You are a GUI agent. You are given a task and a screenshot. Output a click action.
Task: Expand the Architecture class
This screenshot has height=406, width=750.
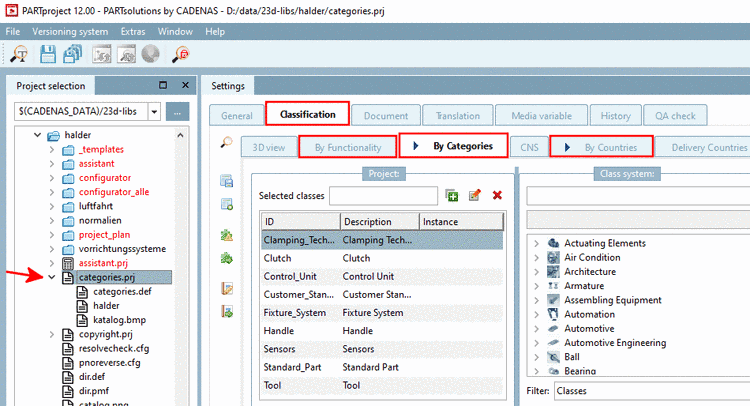pos(537,272)
